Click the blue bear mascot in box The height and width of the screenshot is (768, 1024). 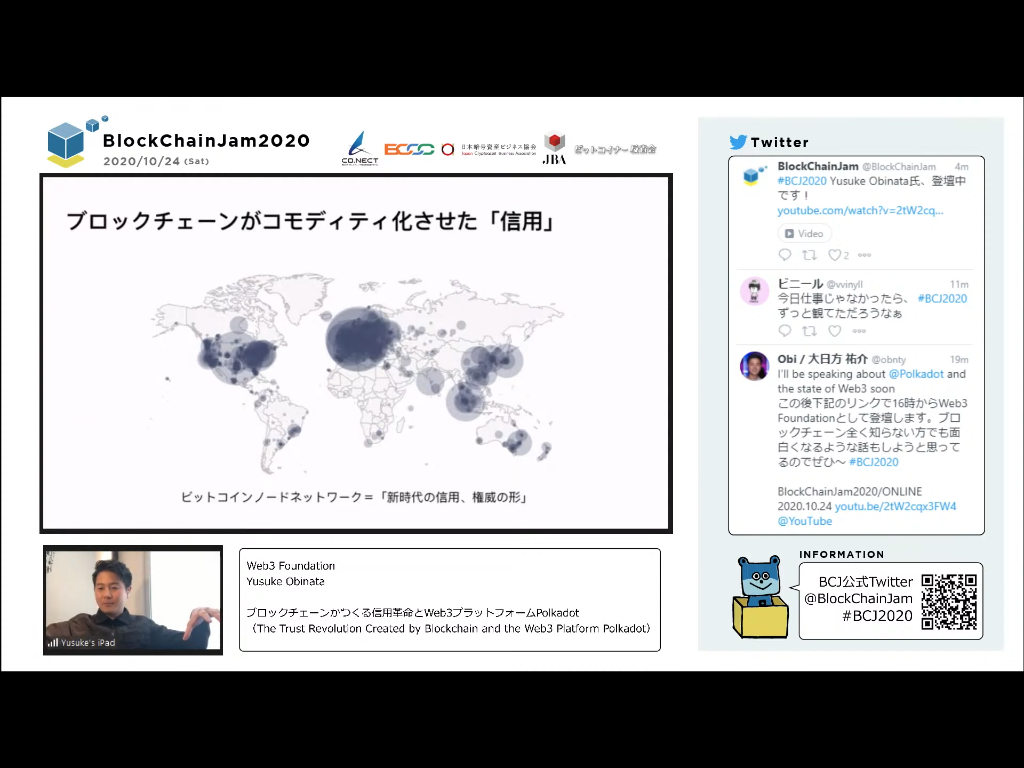[x=760, y=596]
